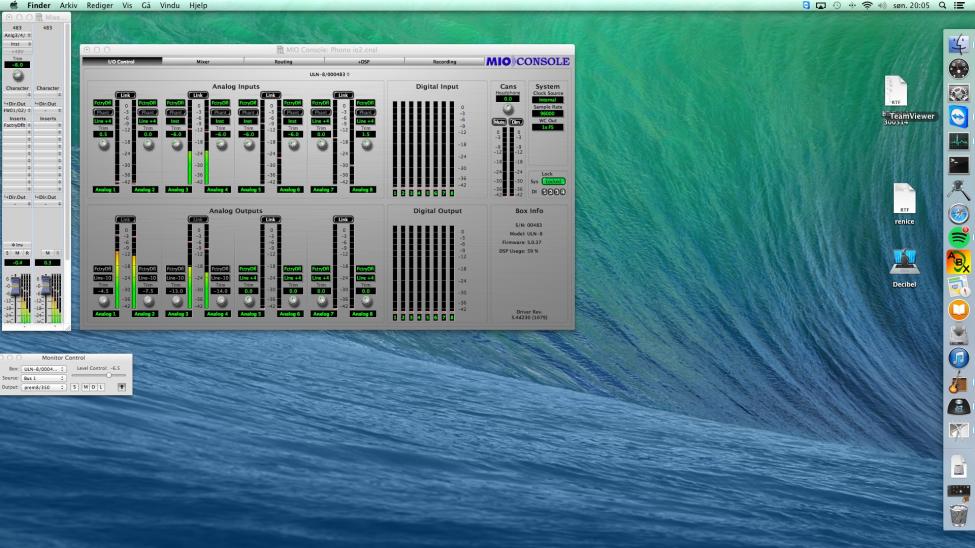Click the Analog 5 output channel label
Viewport: 975px width, 548px height.
click(x=251, y=313)
